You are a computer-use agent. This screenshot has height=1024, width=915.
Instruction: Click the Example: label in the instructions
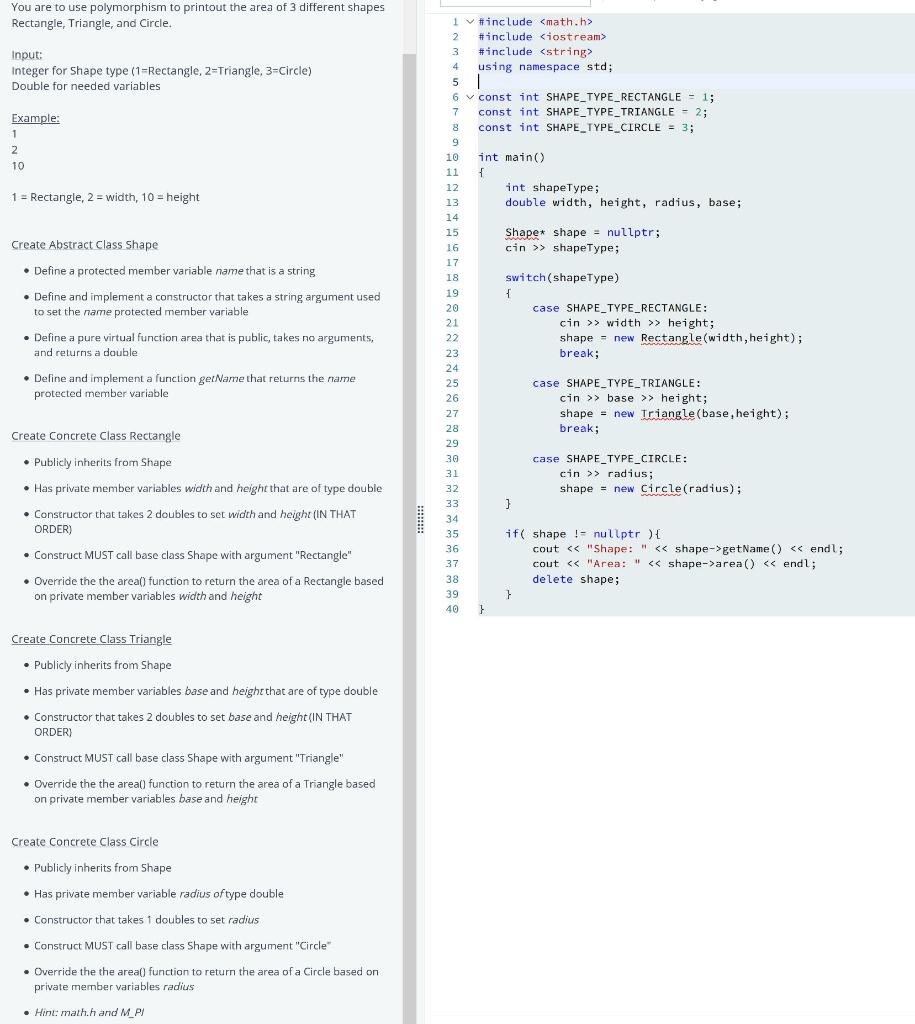point(35,117)
